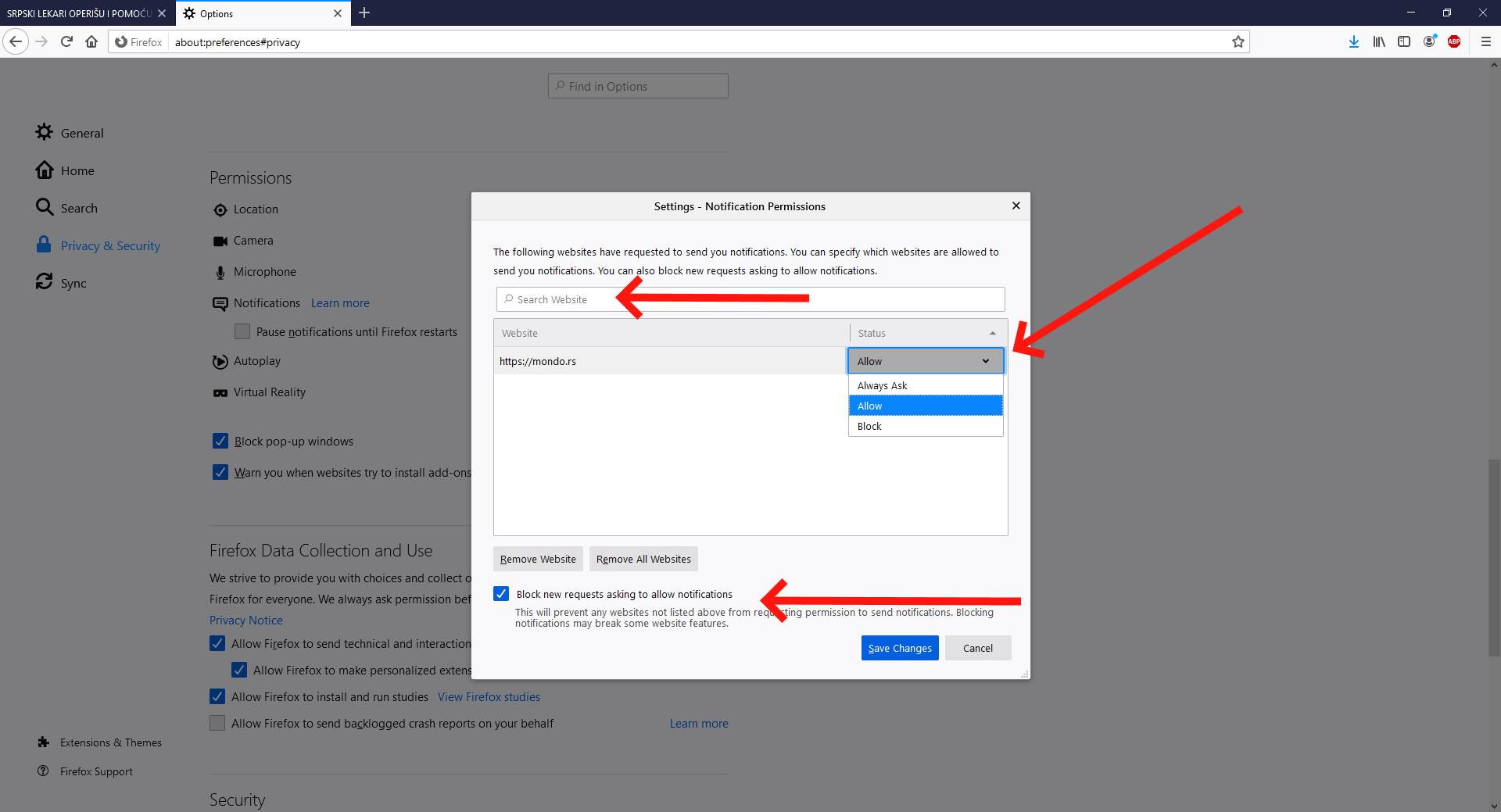Click the Extensions & Themes puzzle icon
Screen dimensions: 1501x812
[45, 742]
